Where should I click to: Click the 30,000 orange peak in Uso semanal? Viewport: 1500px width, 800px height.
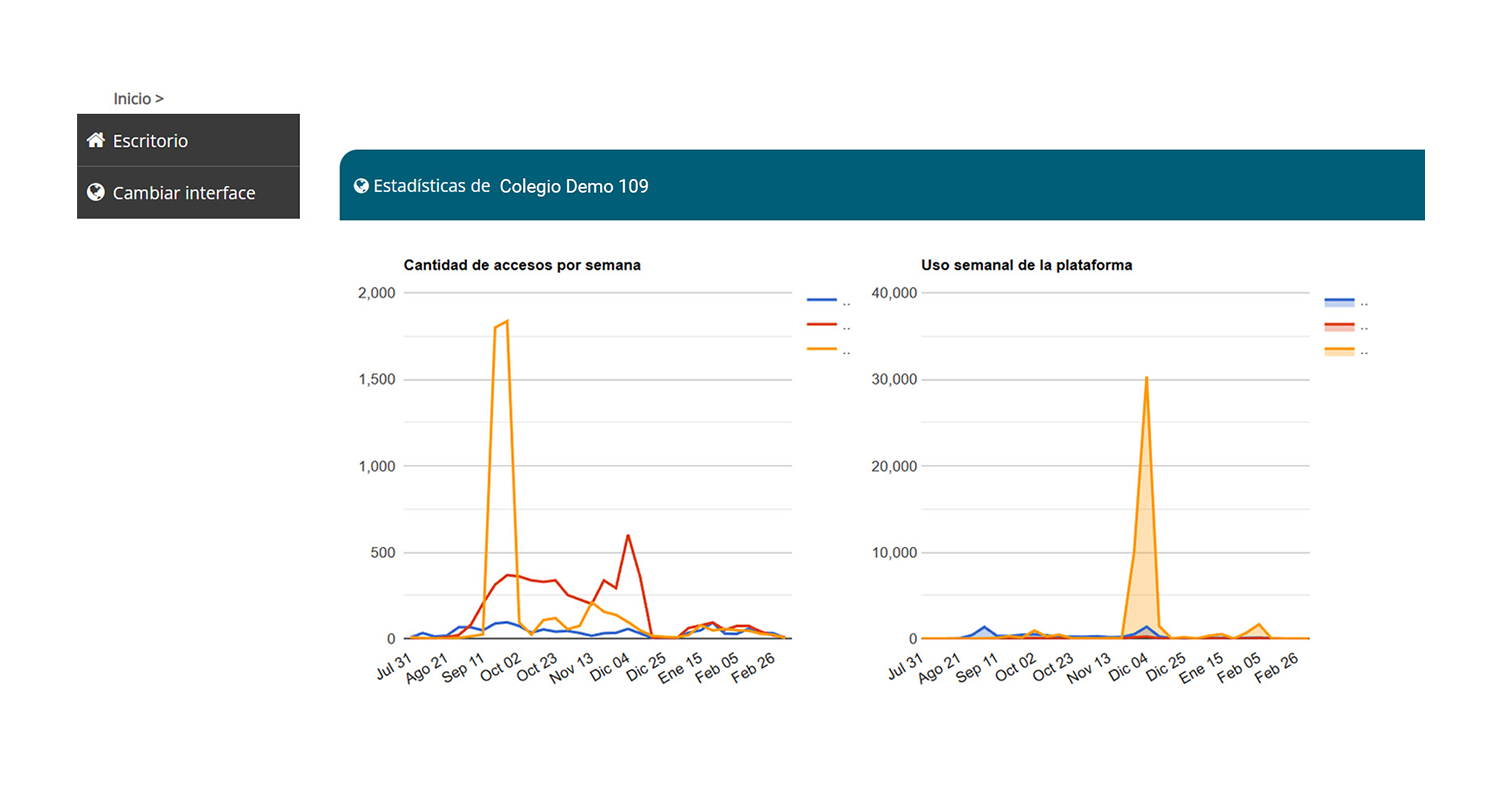pyautogui.click(x=1146, y=378)
